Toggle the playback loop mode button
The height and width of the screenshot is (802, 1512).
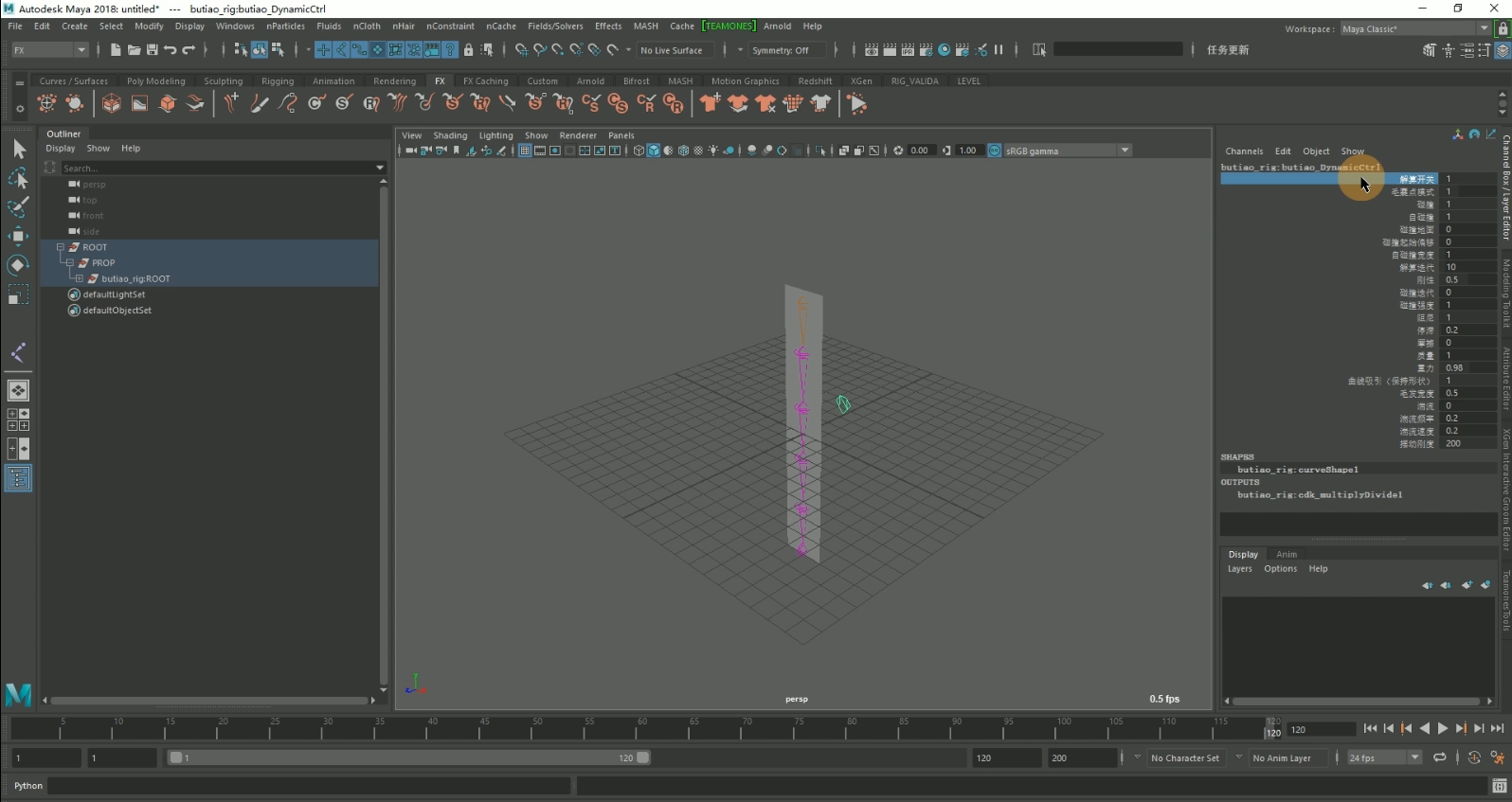tap(1440, 757)
